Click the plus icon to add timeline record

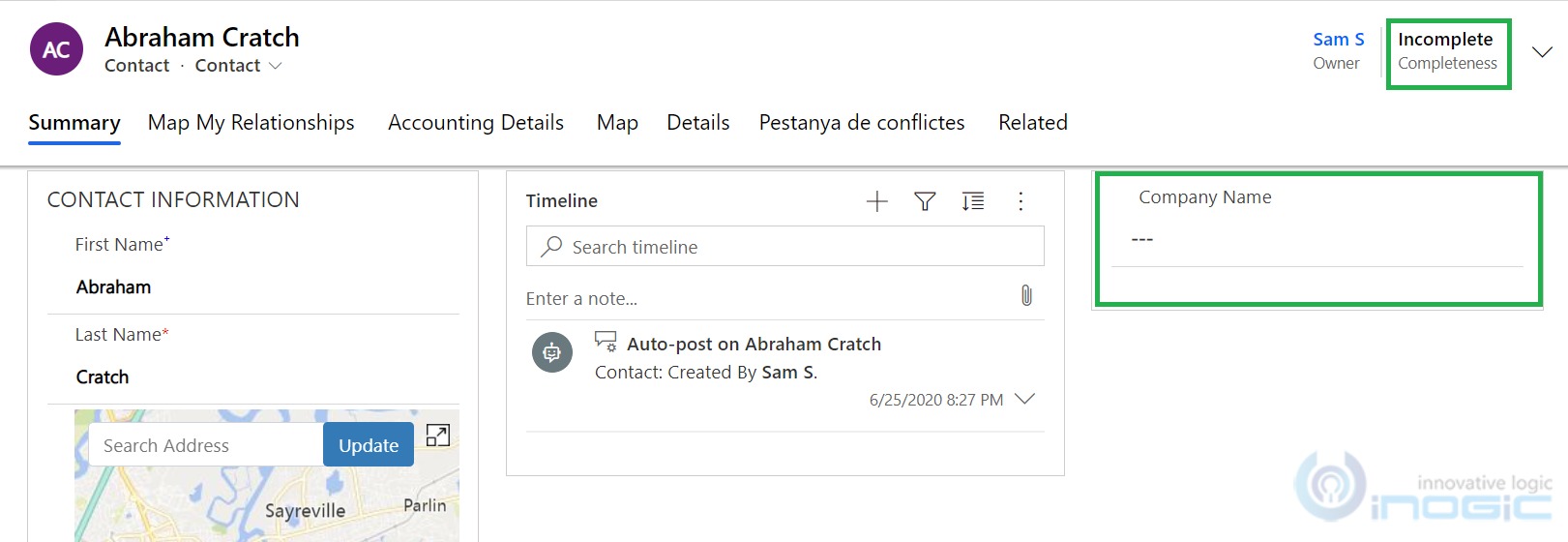[x=876, y=201]
